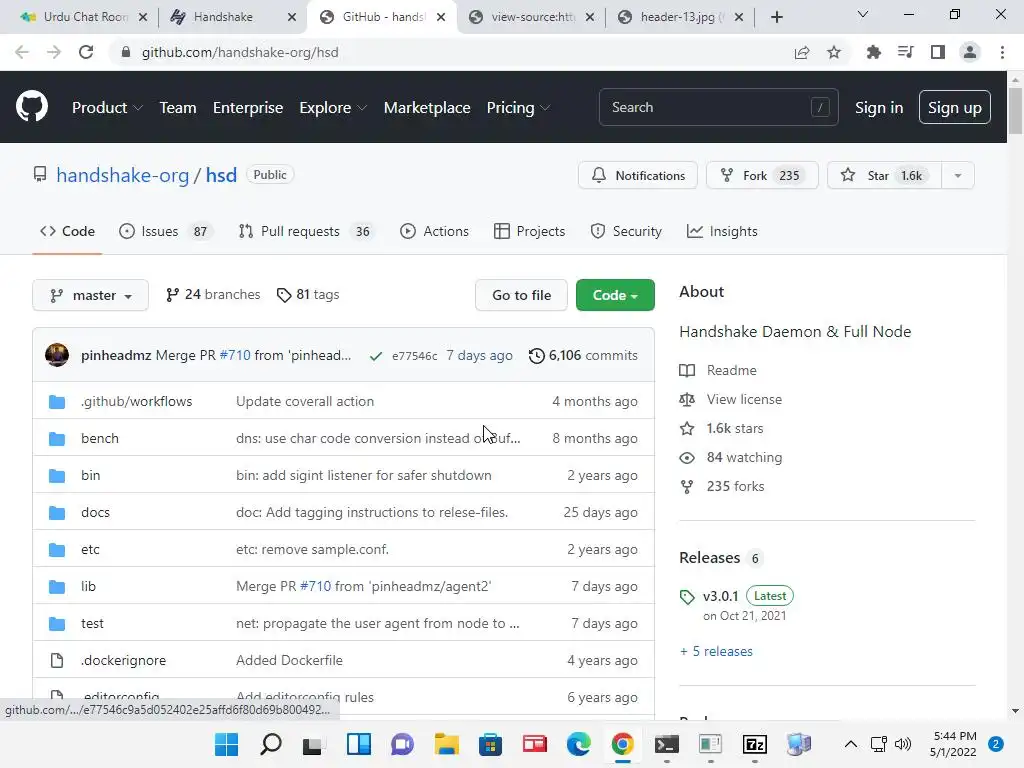
Task: Click the browser address bar URL
Action: (x=240, y=52)
